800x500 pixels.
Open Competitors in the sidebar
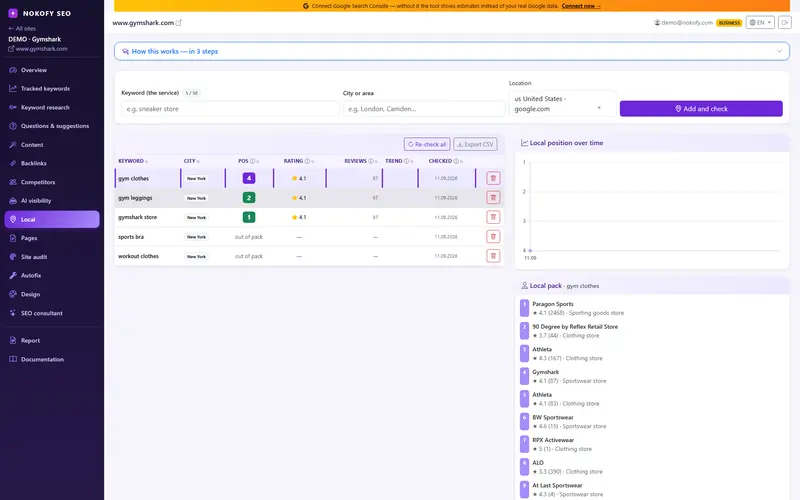point(52,182)
